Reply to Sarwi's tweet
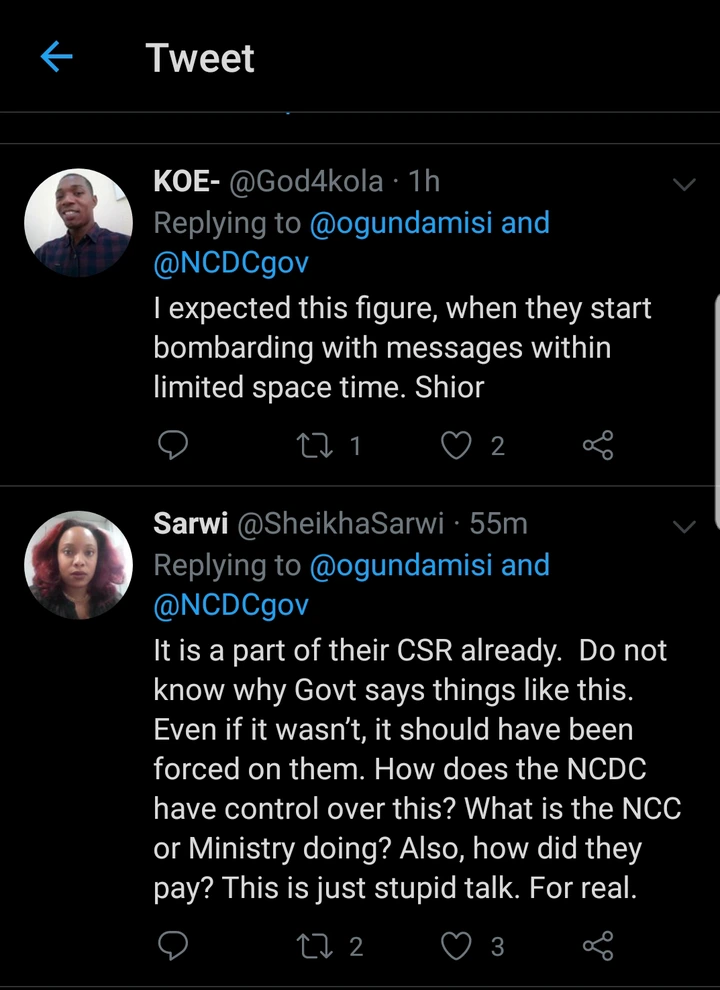Screen dimensions: 720x990 [x=174, y=946]
